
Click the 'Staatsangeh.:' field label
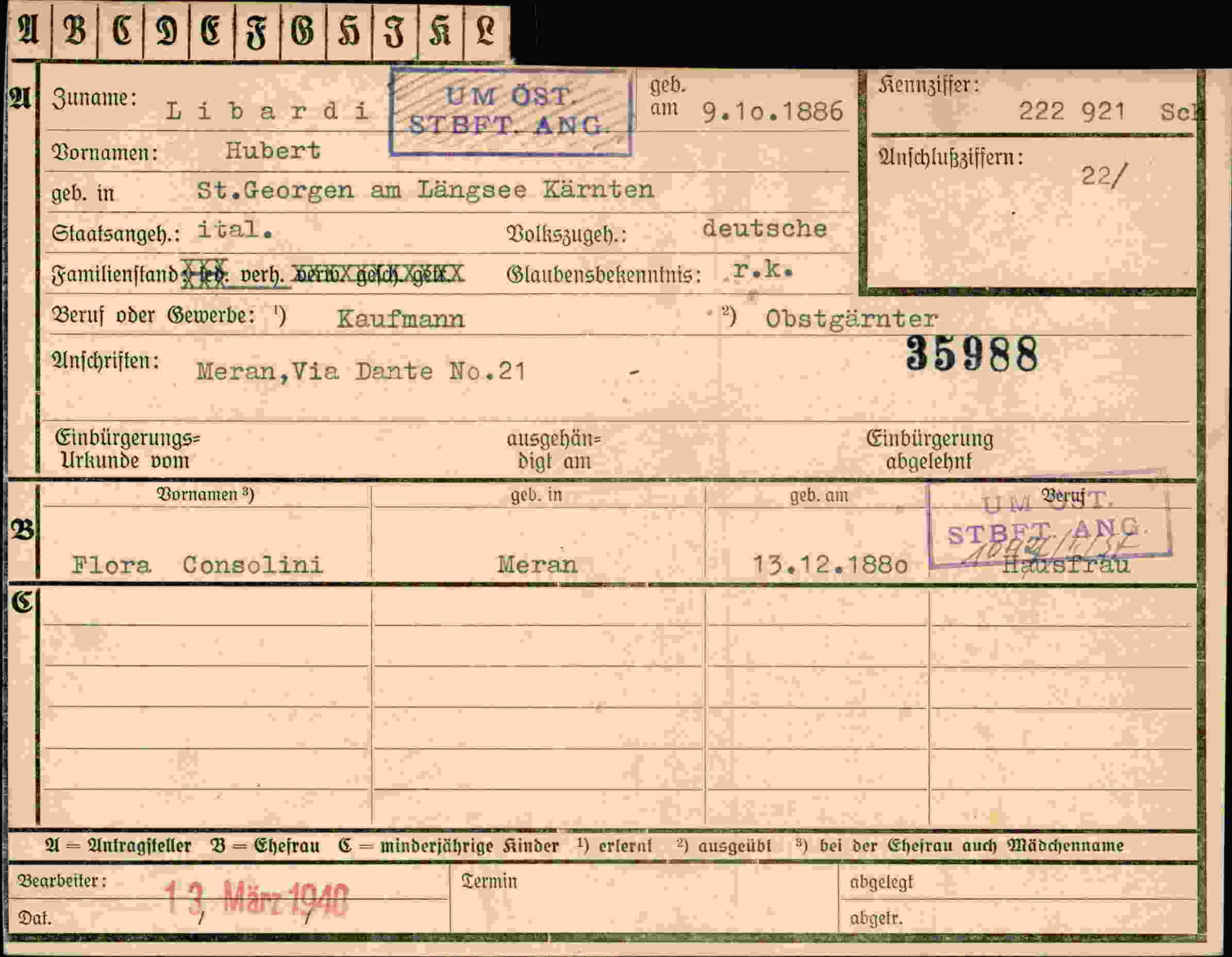point(115,233)
